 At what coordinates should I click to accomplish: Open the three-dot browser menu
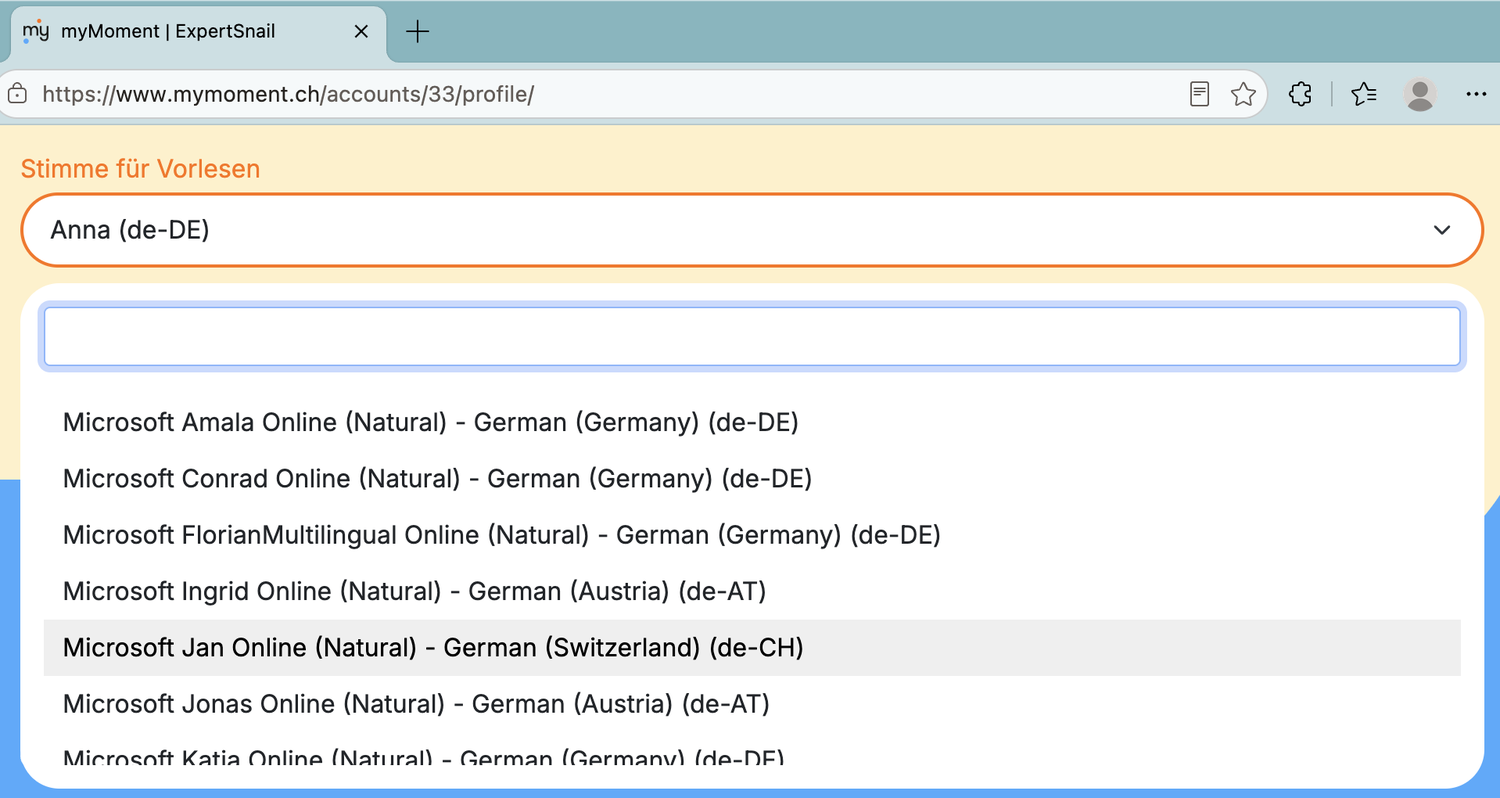click(1476, 94)
